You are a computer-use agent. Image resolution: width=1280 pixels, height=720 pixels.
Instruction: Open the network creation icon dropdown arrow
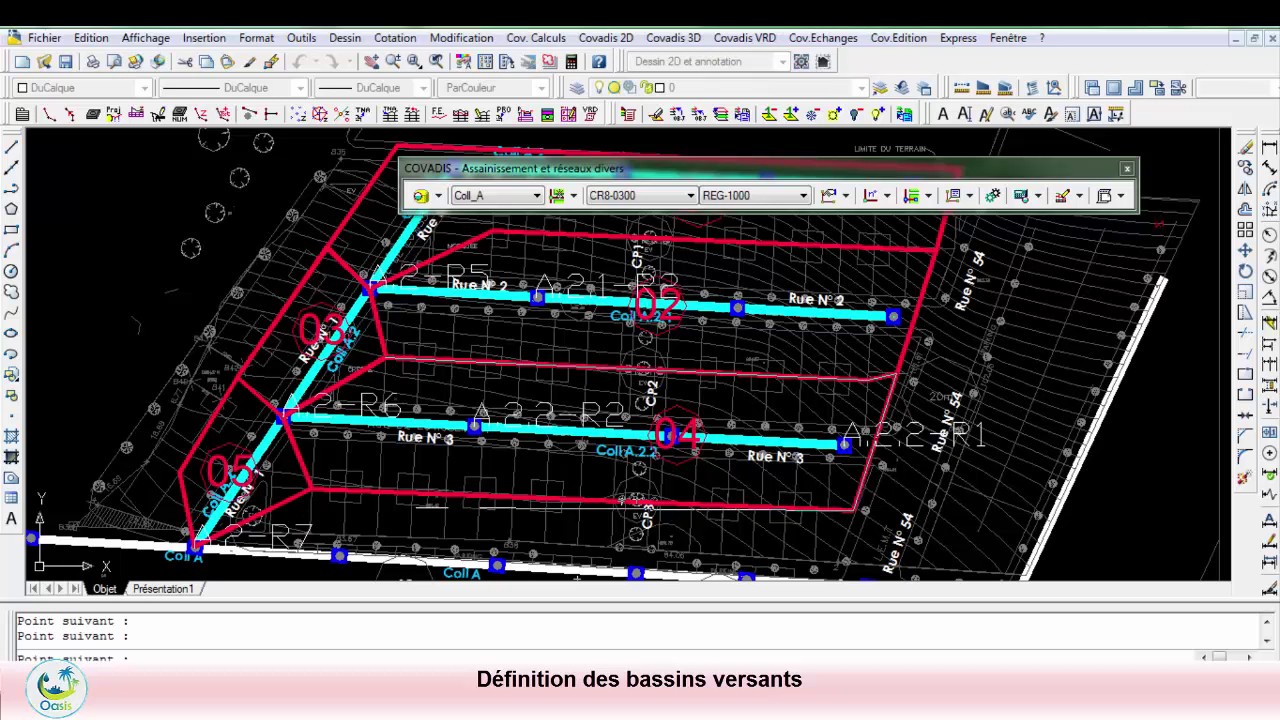438,196
